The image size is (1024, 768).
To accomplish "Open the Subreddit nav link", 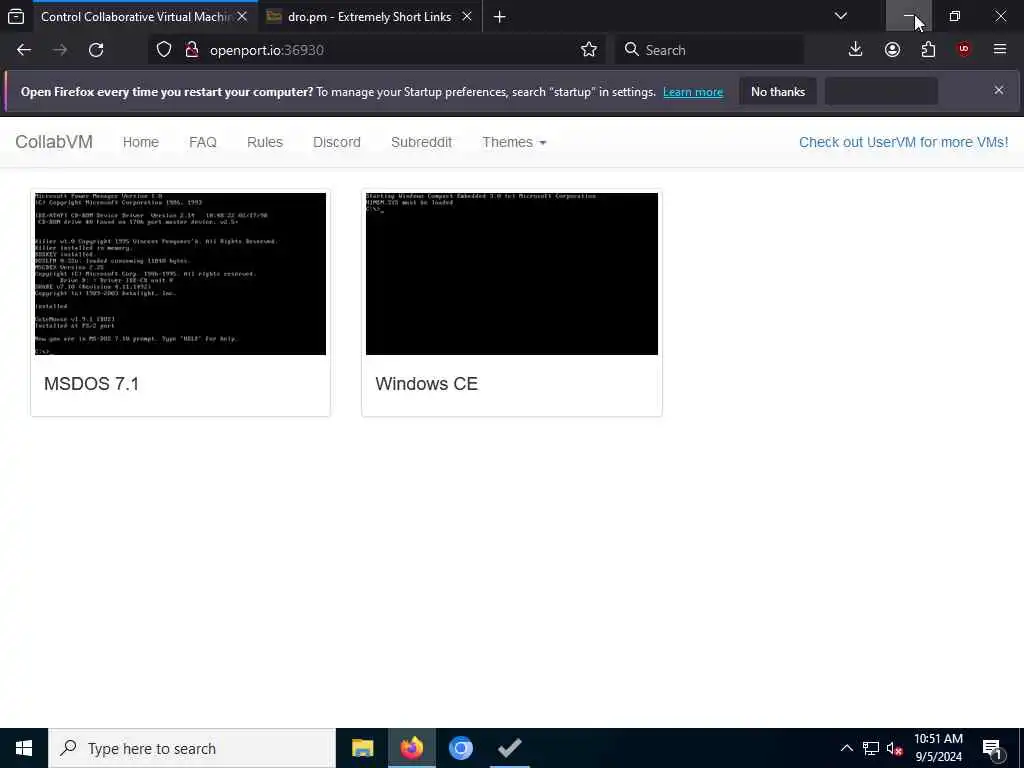I will click(x=421, y=142).
